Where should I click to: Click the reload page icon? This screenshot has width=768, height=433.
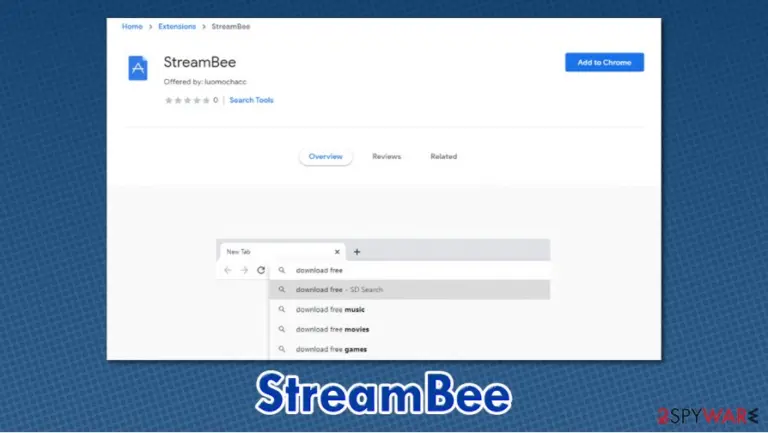(x=261, y=270)
